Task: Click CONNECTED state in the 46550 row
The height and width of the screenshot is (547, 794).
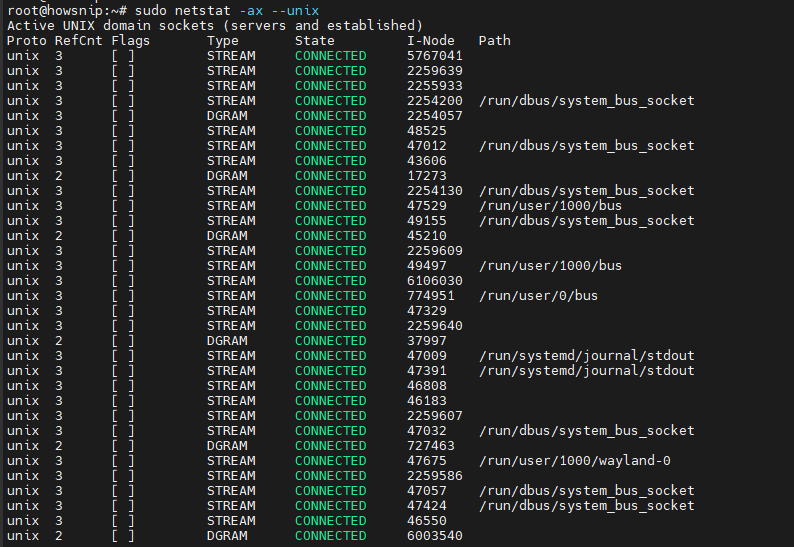Action: click(x=331, y=521)
